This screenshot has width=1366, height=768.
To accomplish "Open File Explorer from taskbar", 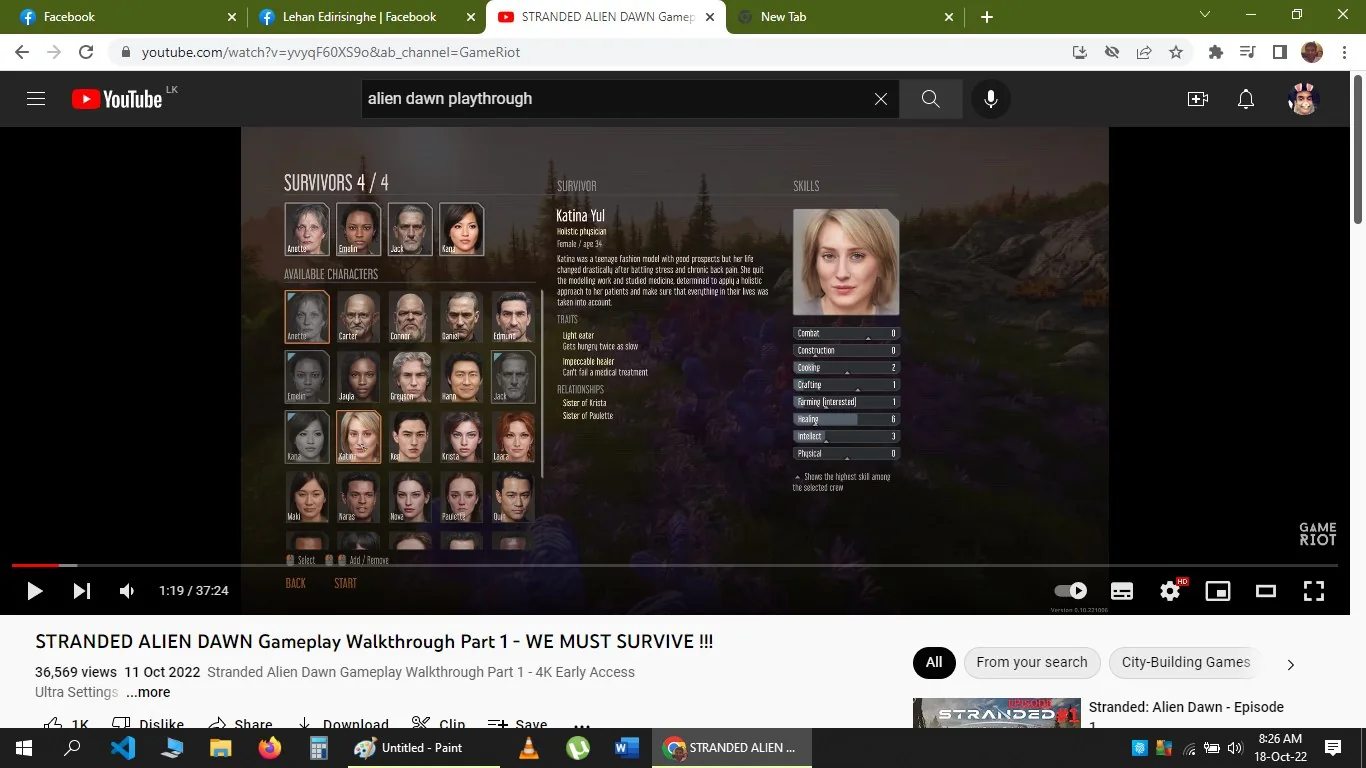I will [221, 748].
